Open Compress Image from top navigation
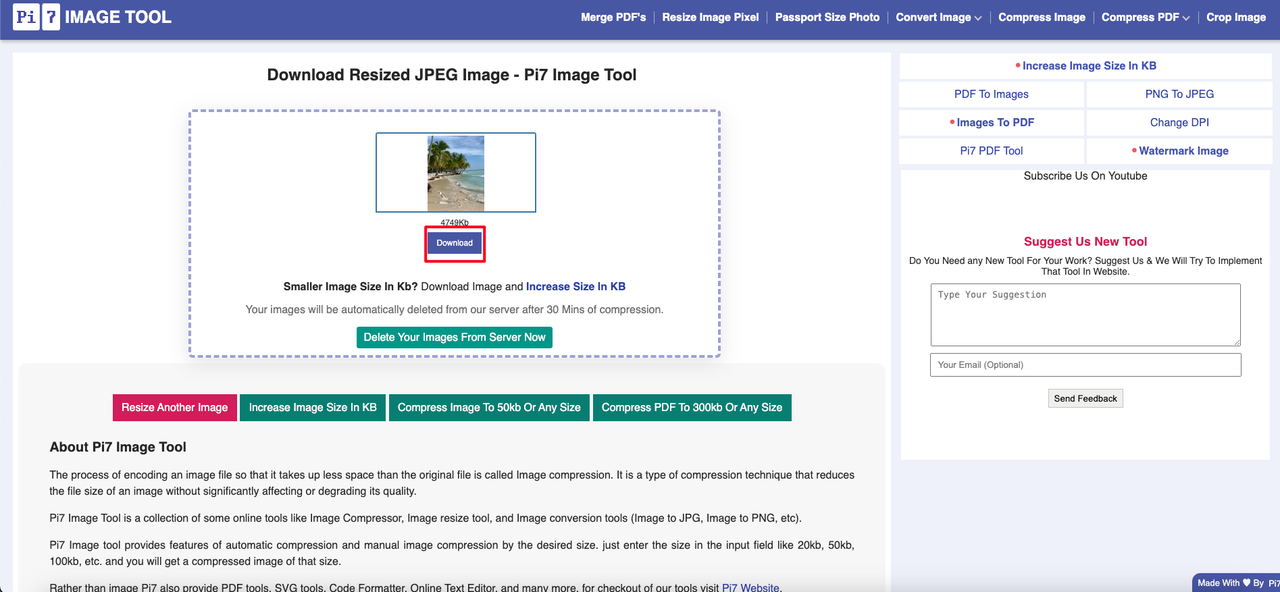Screen dimensions: 1280x592 [x=1041, y=17]
